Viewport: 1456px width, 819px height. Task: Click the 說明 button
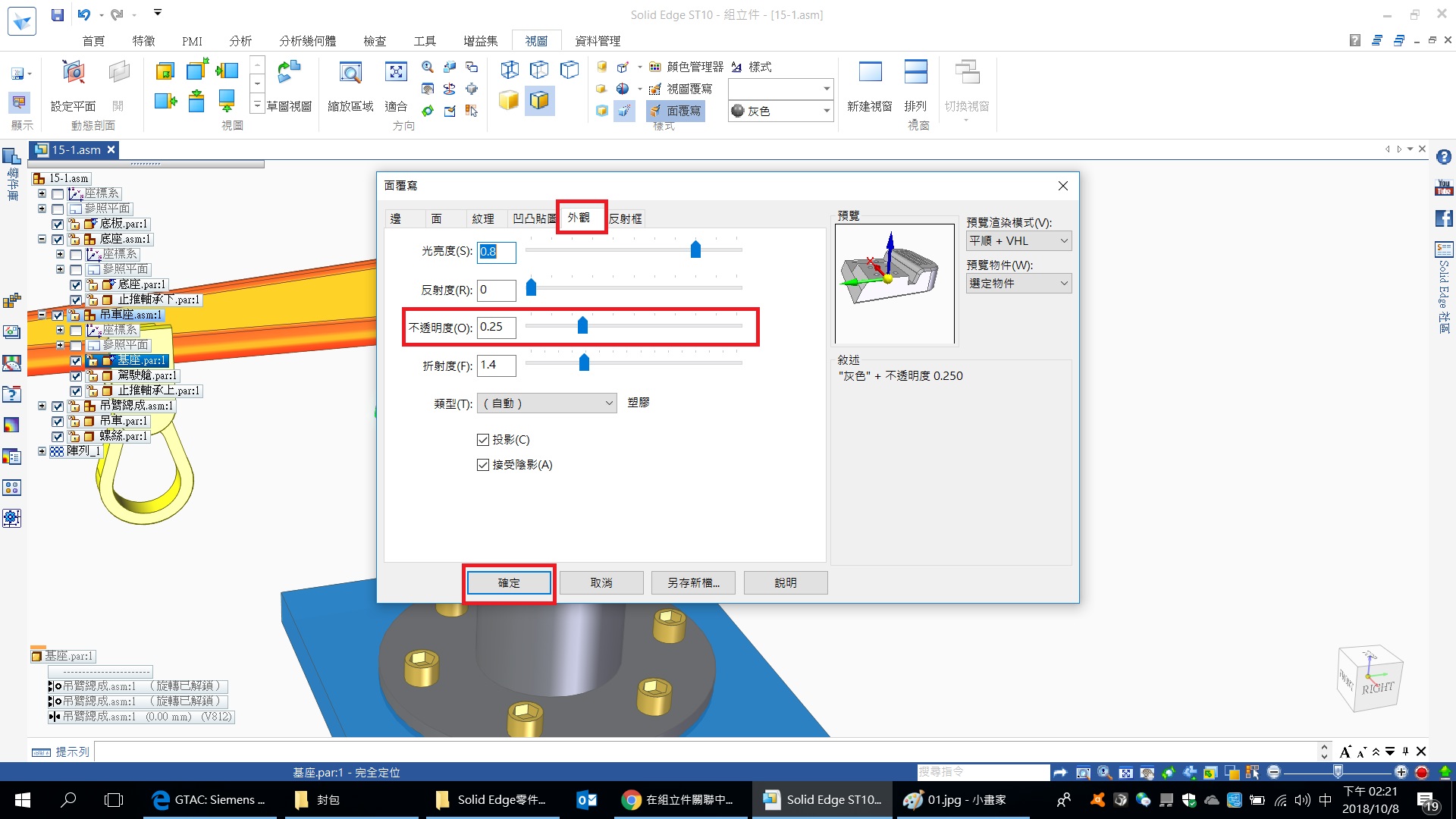coord(786,583)
